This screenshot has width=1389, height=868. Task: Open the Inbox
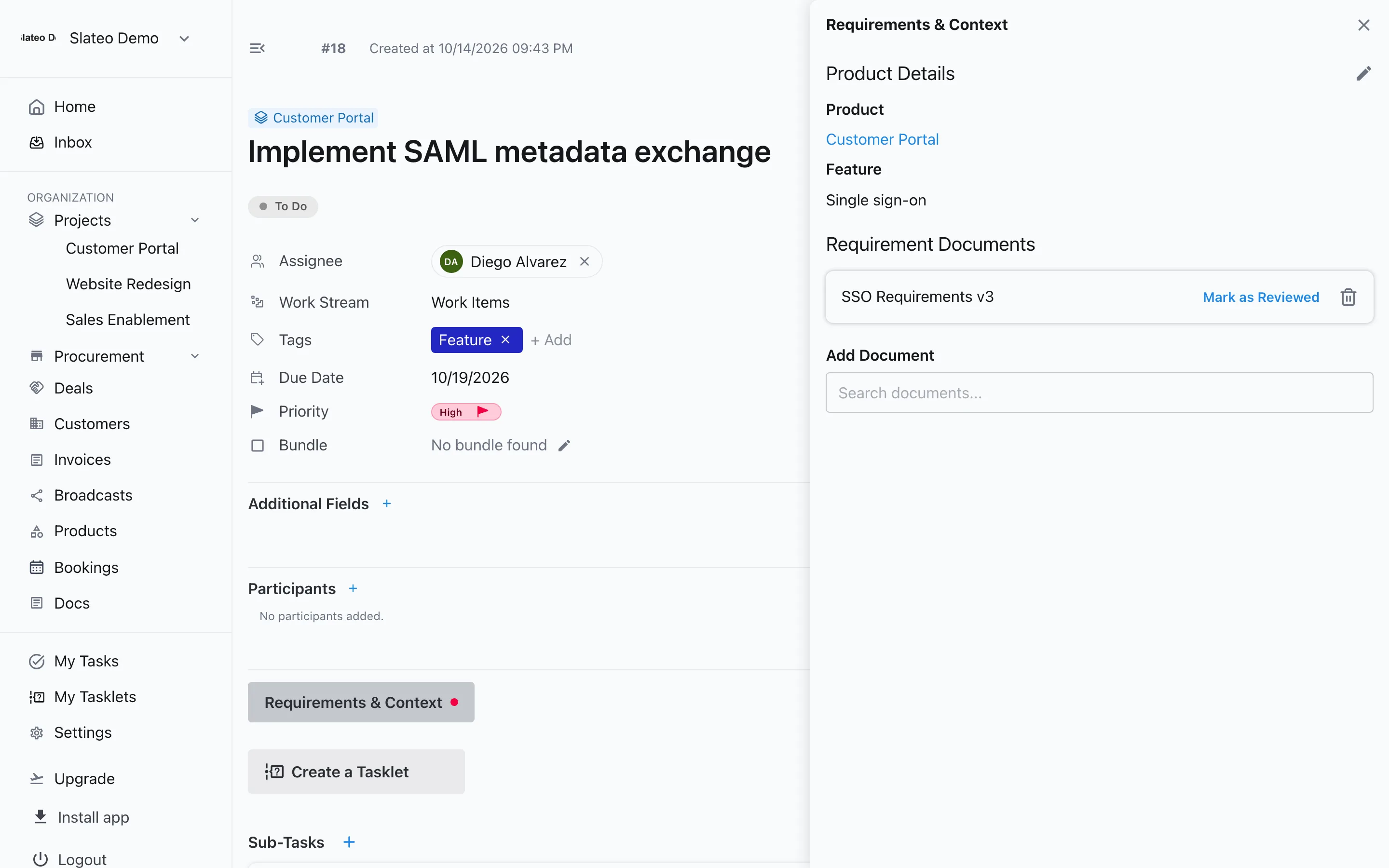point(72,142)
